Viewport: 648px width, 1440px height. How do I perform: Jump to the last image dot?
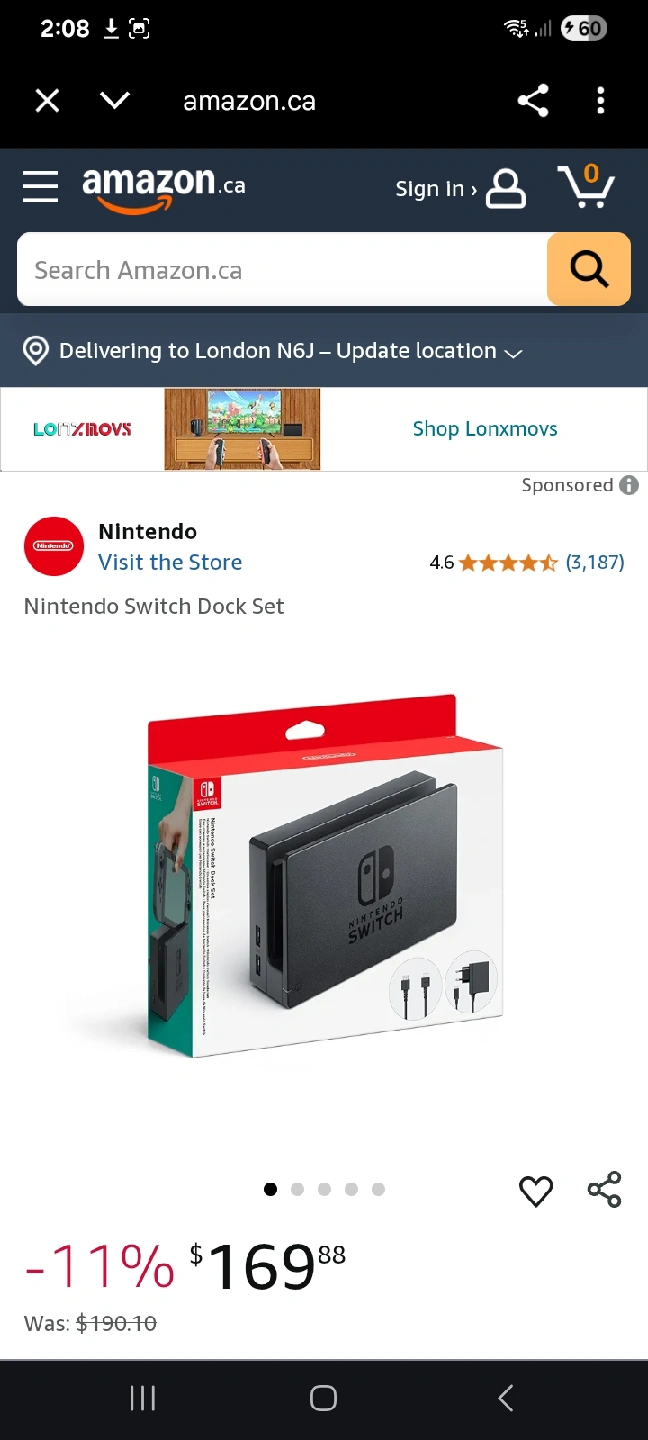(x=378, y=1189)
